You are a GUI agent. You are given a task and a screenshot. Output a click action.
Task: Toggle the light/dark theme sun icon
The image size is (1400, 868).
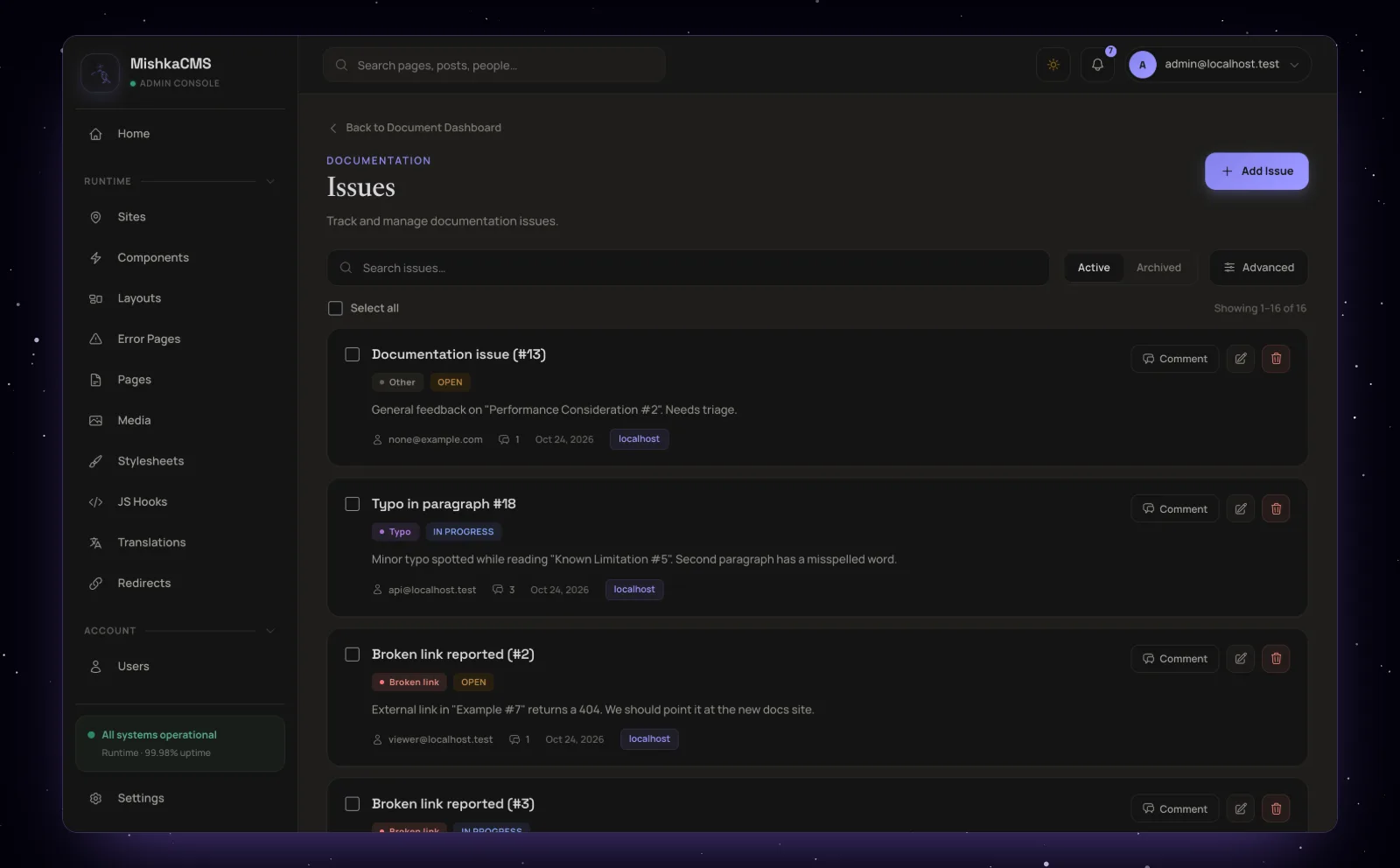1053,65
